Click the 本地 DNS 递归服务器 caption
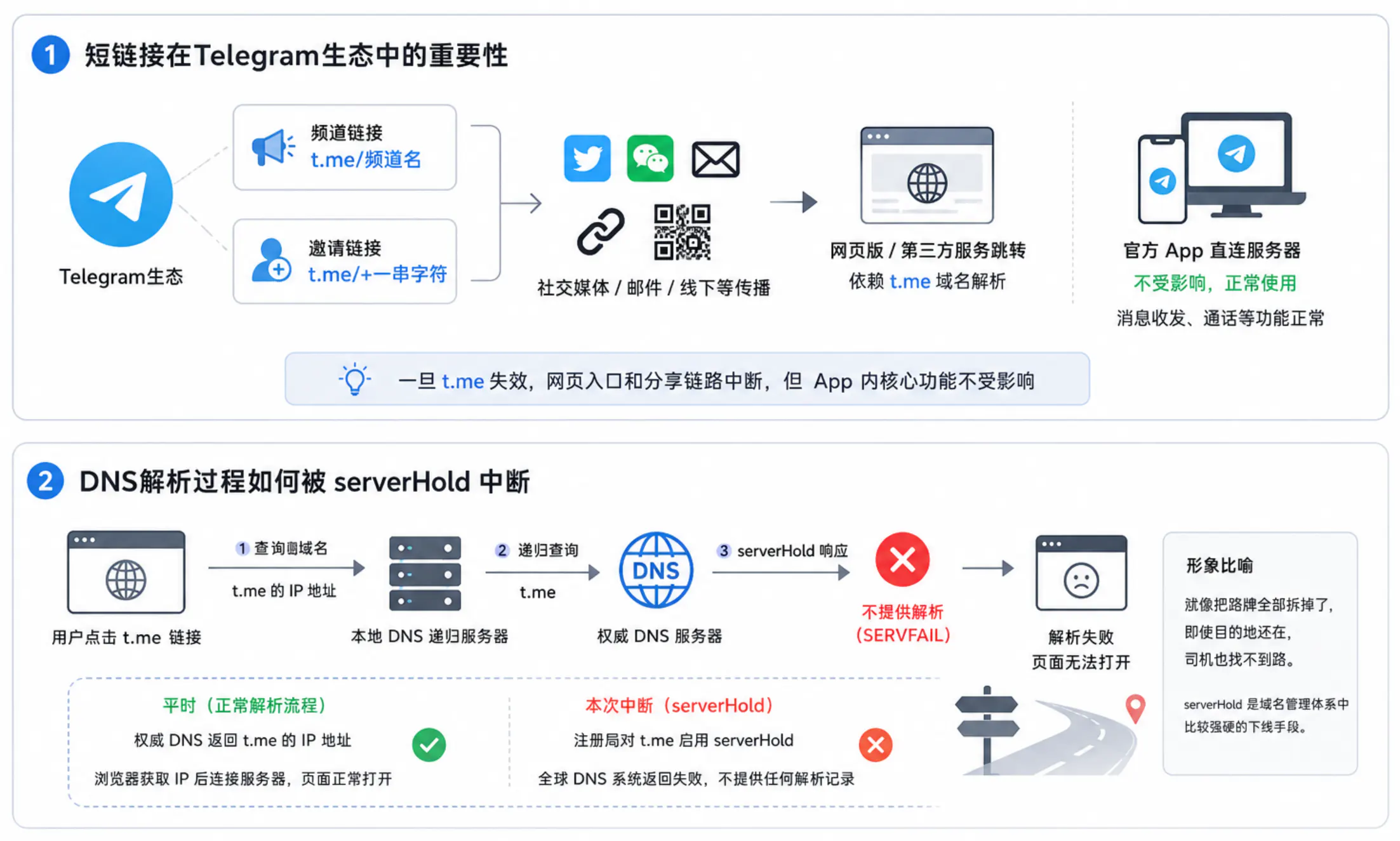 tap(430, 636)
